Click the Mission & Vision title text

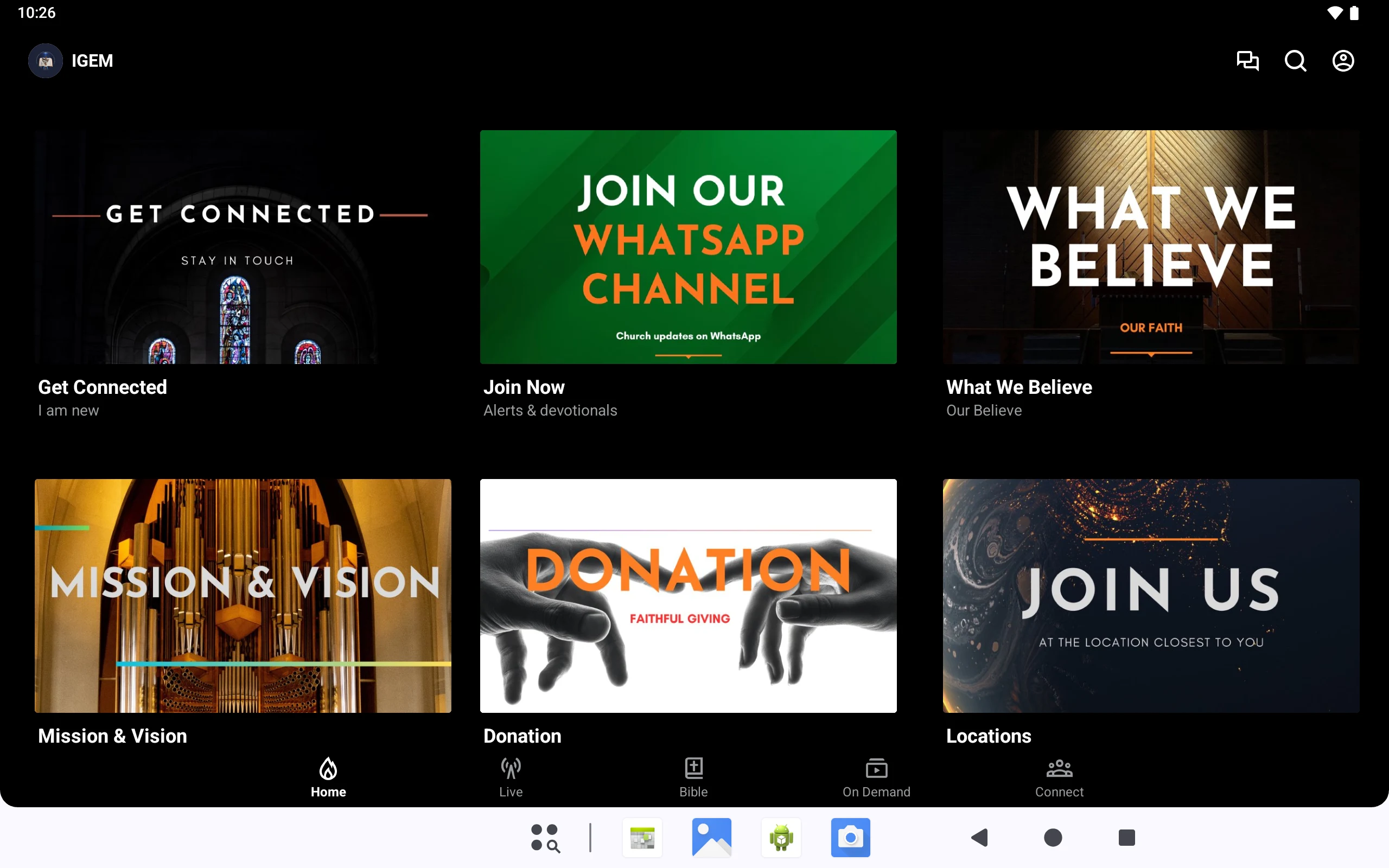click(x=112, y=736)
